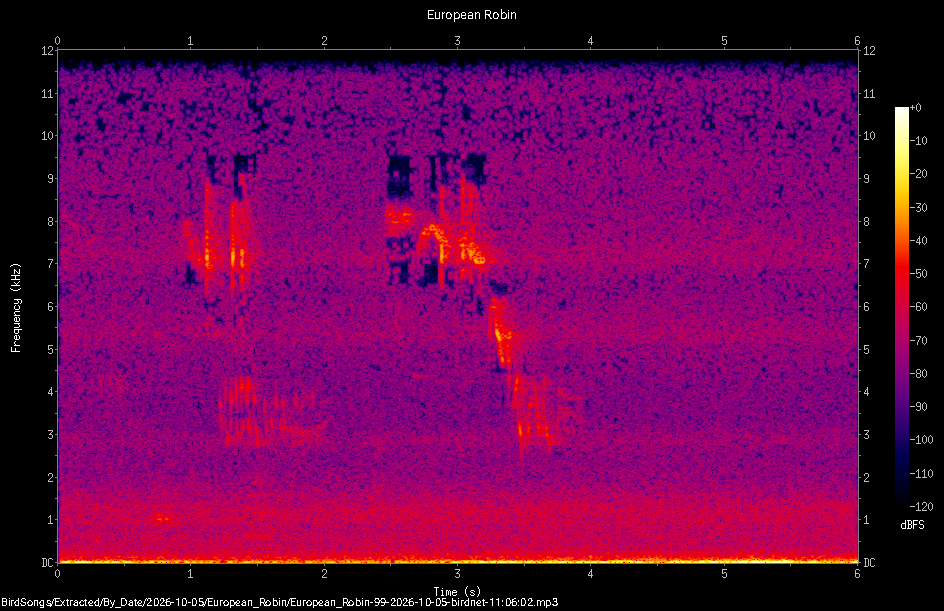
Task: Click the "European Robin" title text
Action: coord(471,14)
